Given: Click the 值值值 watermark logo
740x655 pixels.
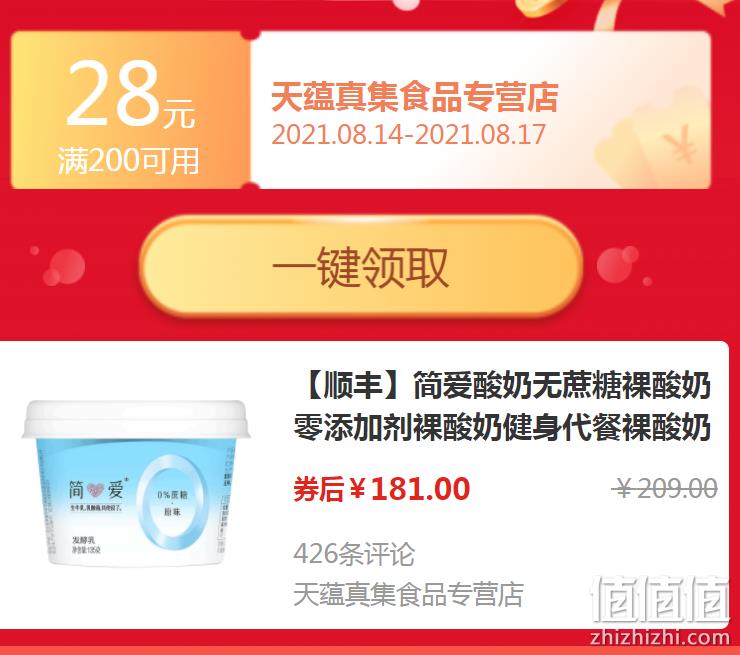Looking at the screenshot, I should [660, 599].
